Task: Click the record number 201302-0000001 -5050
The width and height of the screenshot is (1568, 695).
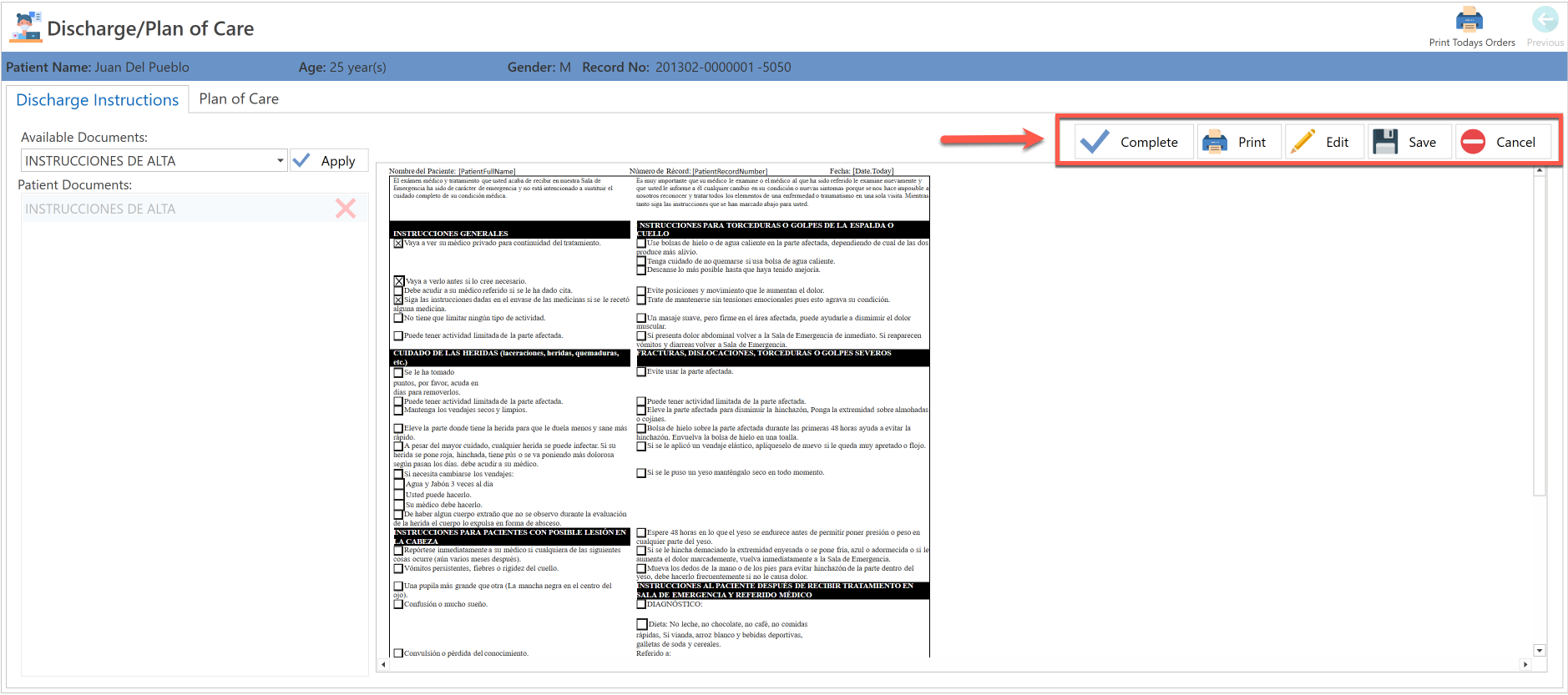Action: 723,67
